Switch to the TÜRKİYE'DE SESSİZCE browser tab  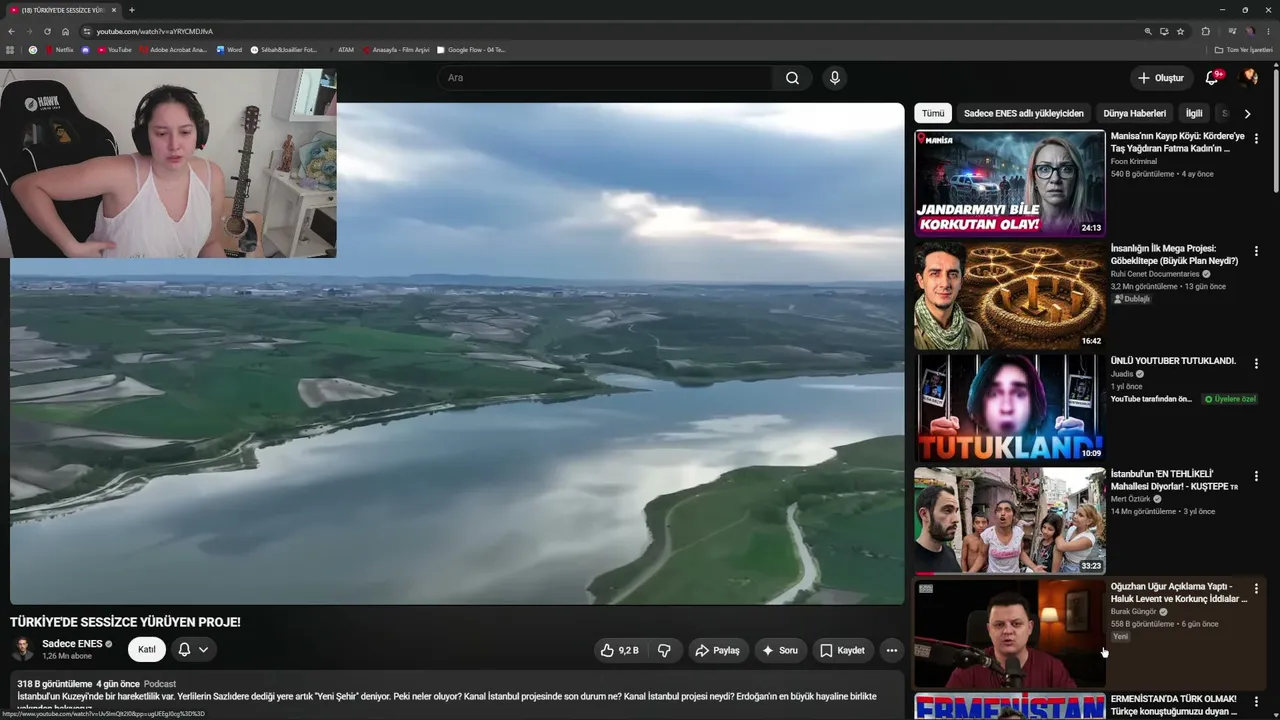pos(62,10)
